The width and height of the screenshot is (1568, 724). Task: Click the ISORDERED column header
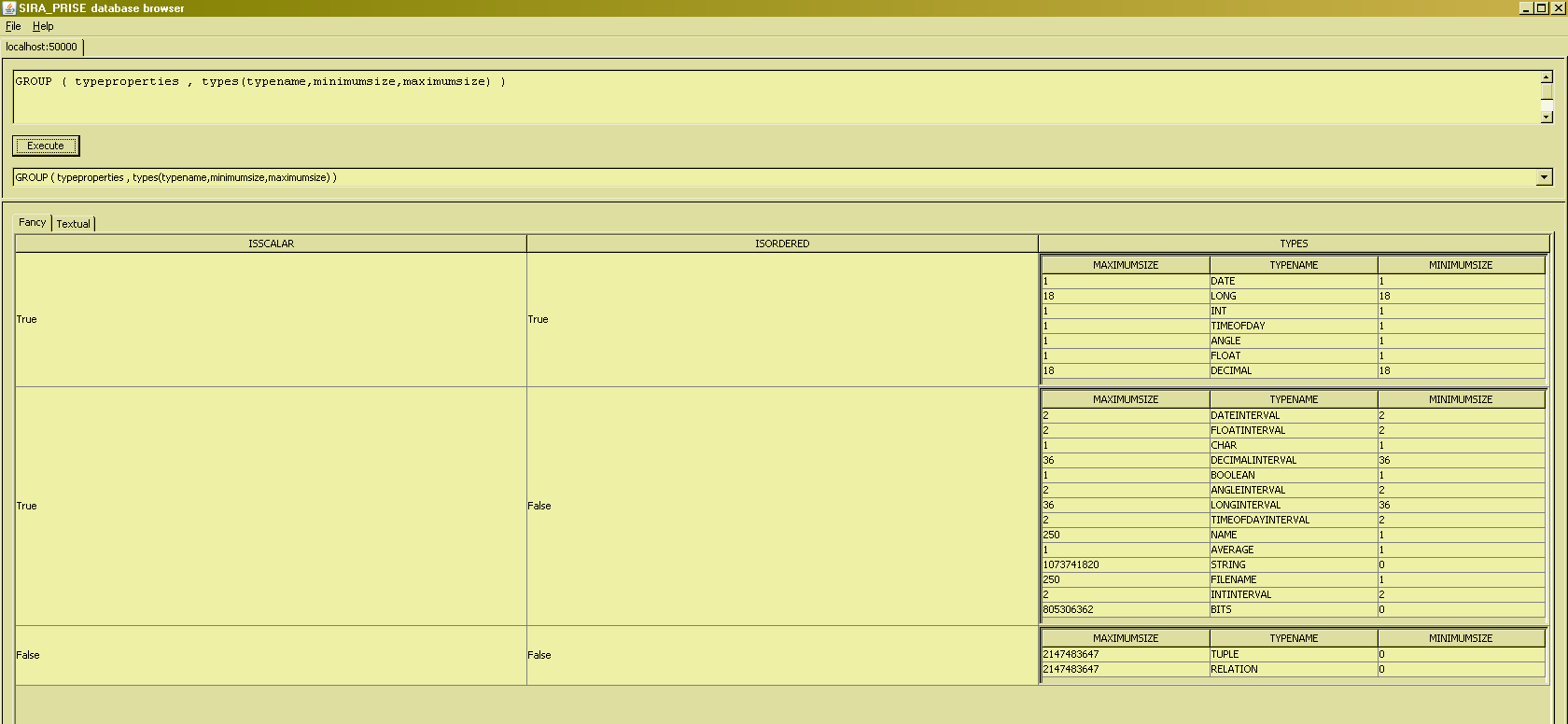782,244
